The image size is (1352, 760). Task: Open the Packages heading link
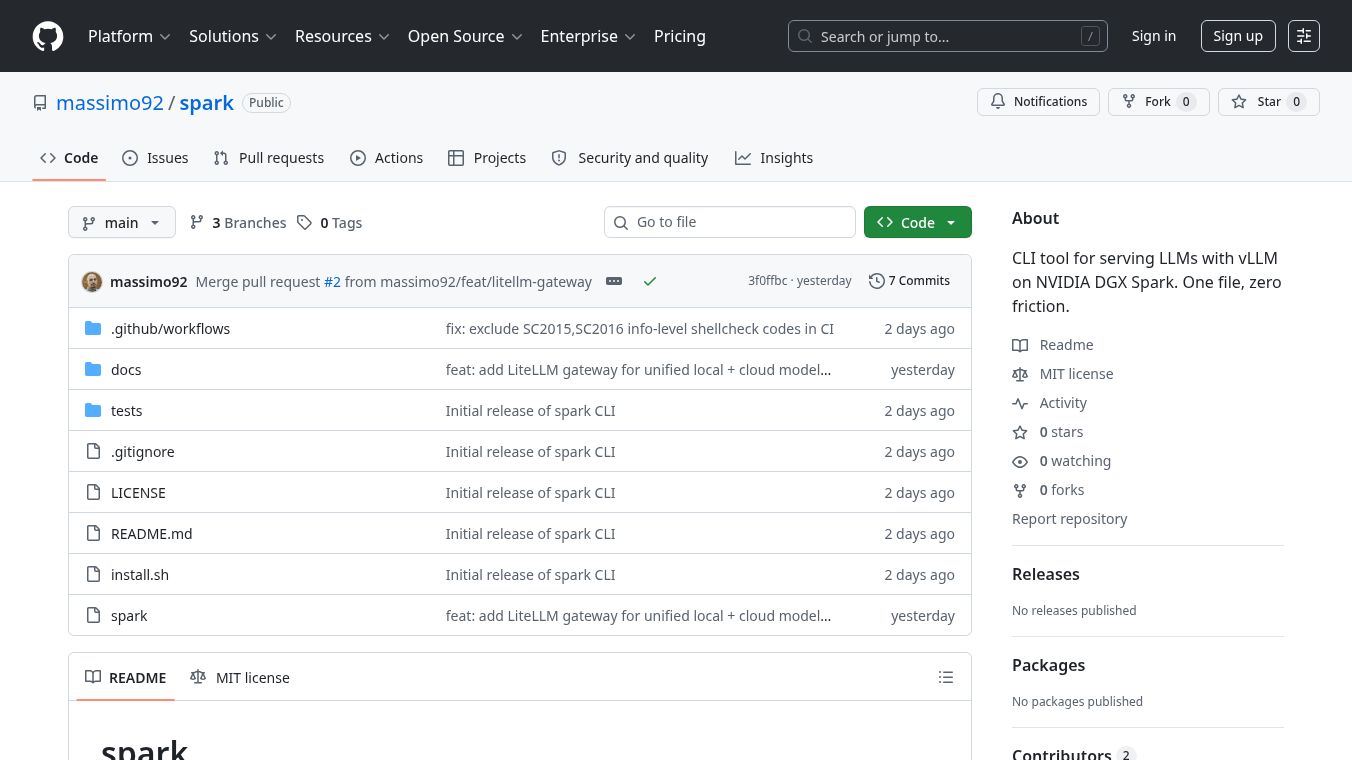(1048, 665)
